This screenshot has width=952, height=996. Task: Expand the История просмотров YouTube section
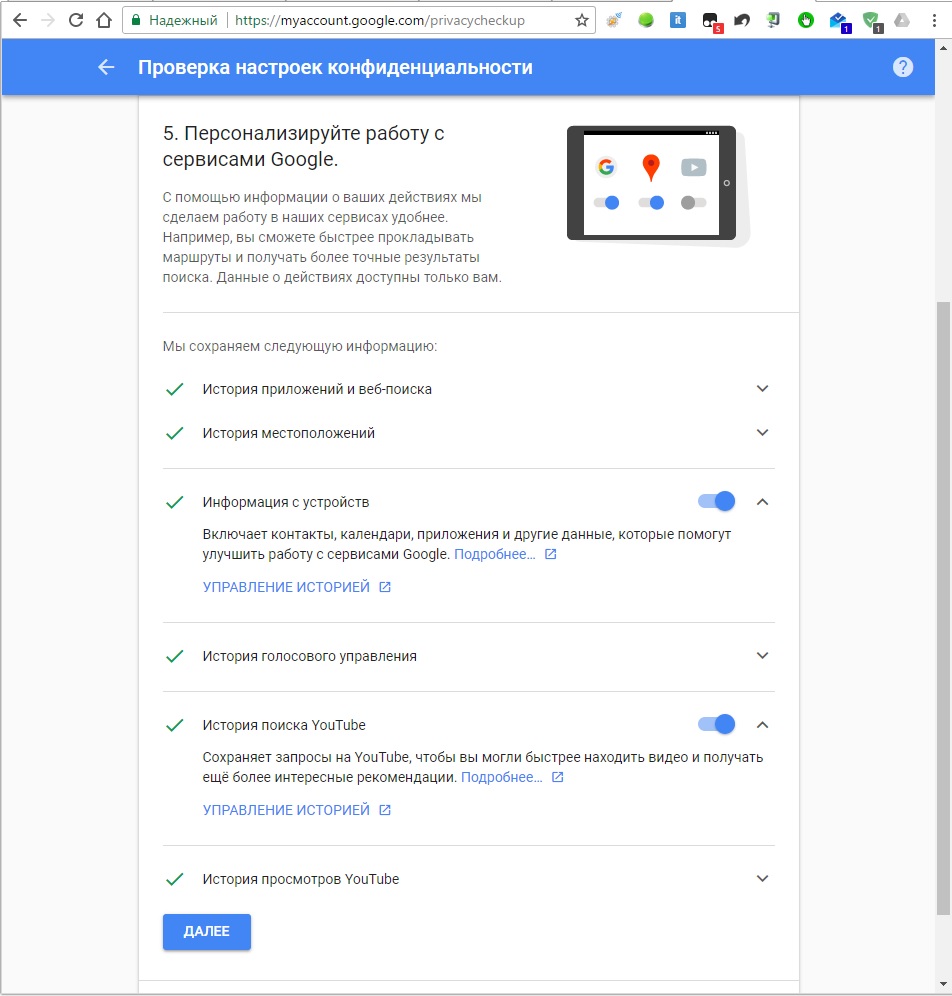(x=762, y=879)
